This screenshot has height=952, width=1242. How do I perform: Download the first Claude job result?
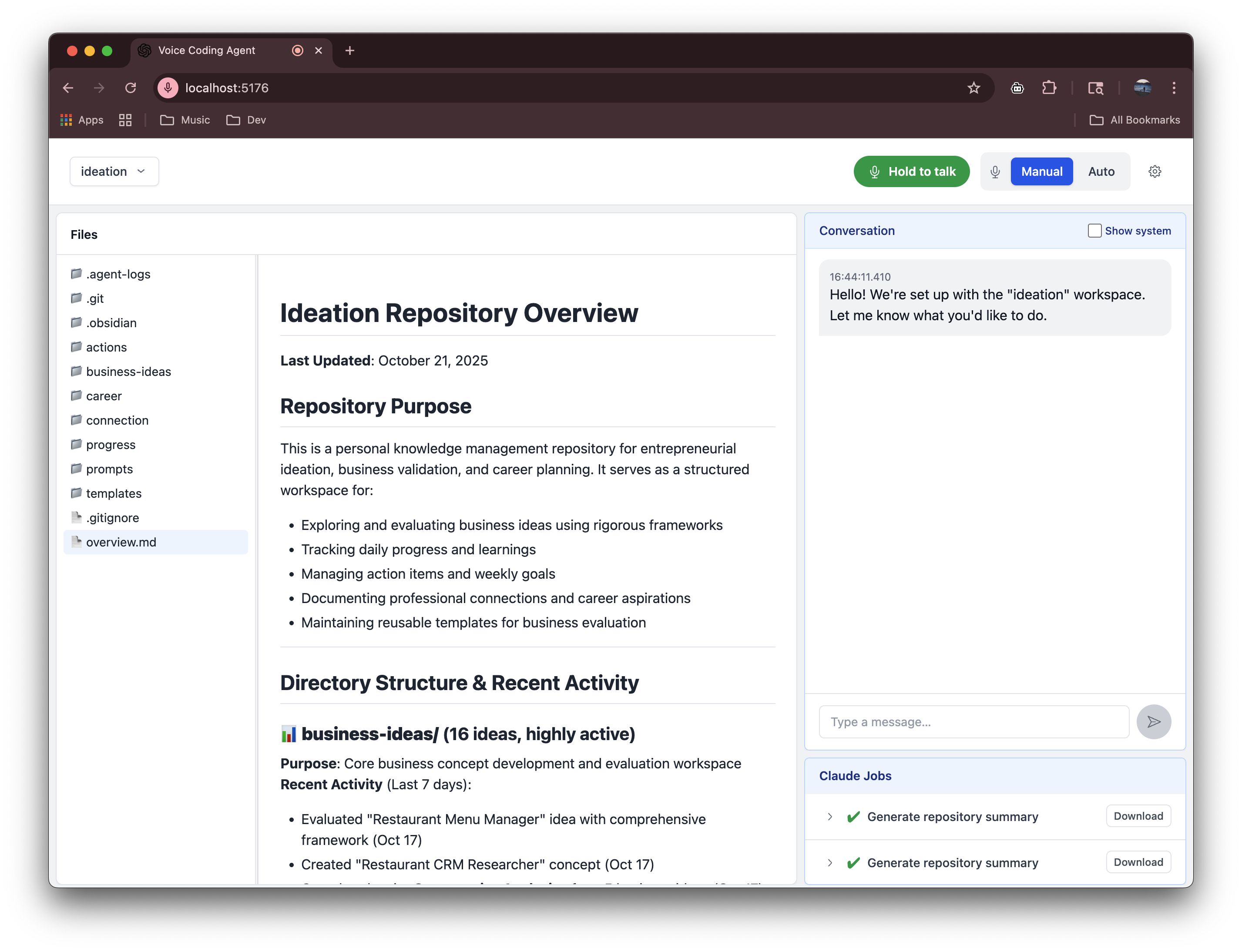1138,816
